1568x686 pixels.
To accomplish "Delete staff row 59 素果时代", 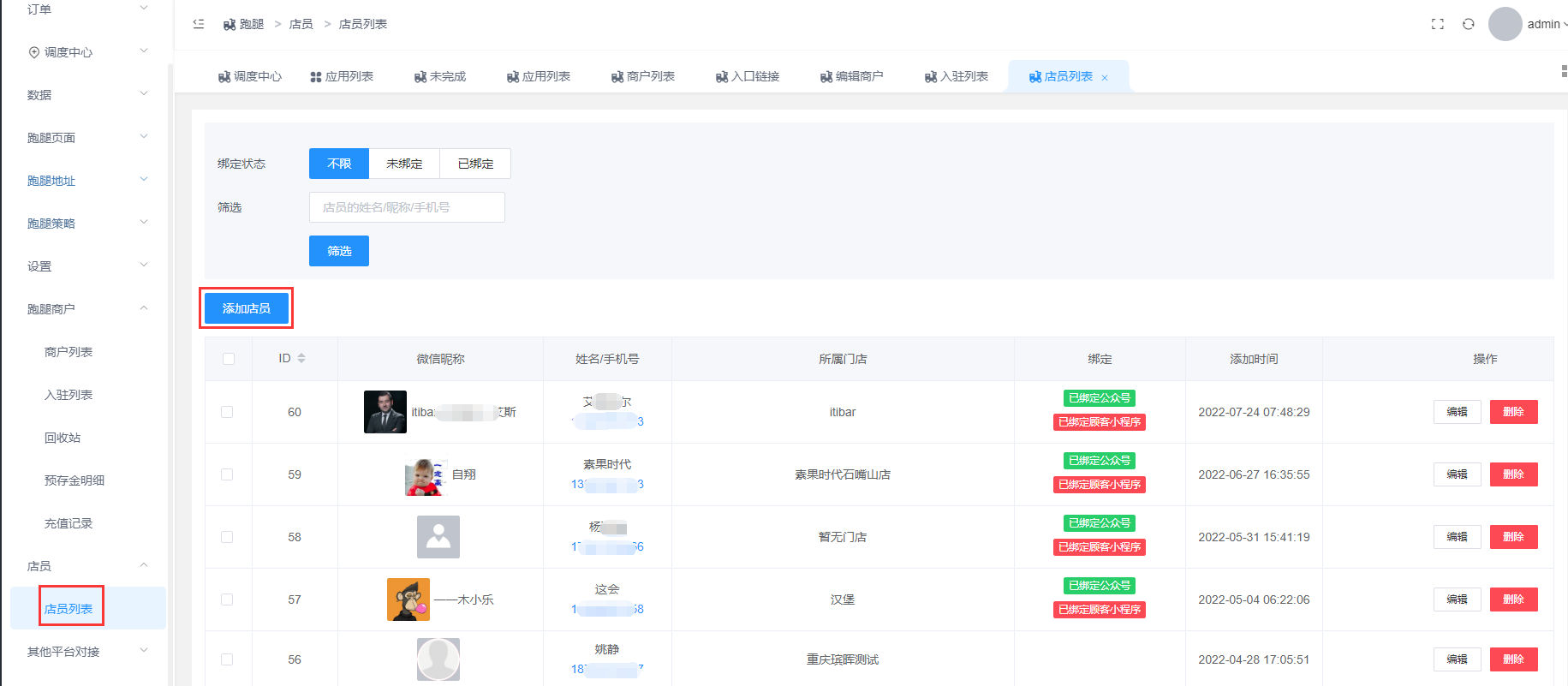I will tap(1514, 474).
